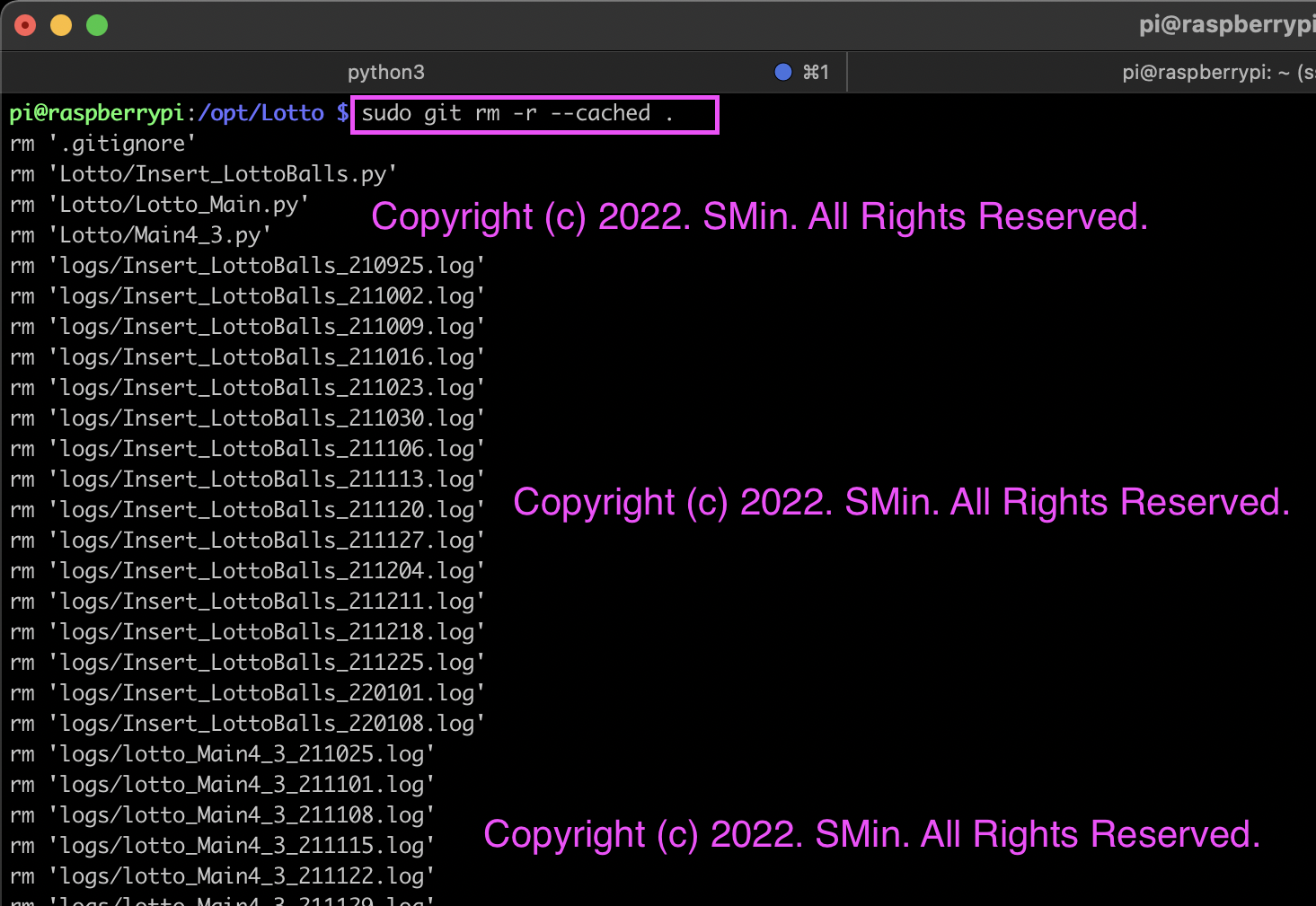
Task: Click the rm '.gitignore' output line
Action: tap(102, 144)
